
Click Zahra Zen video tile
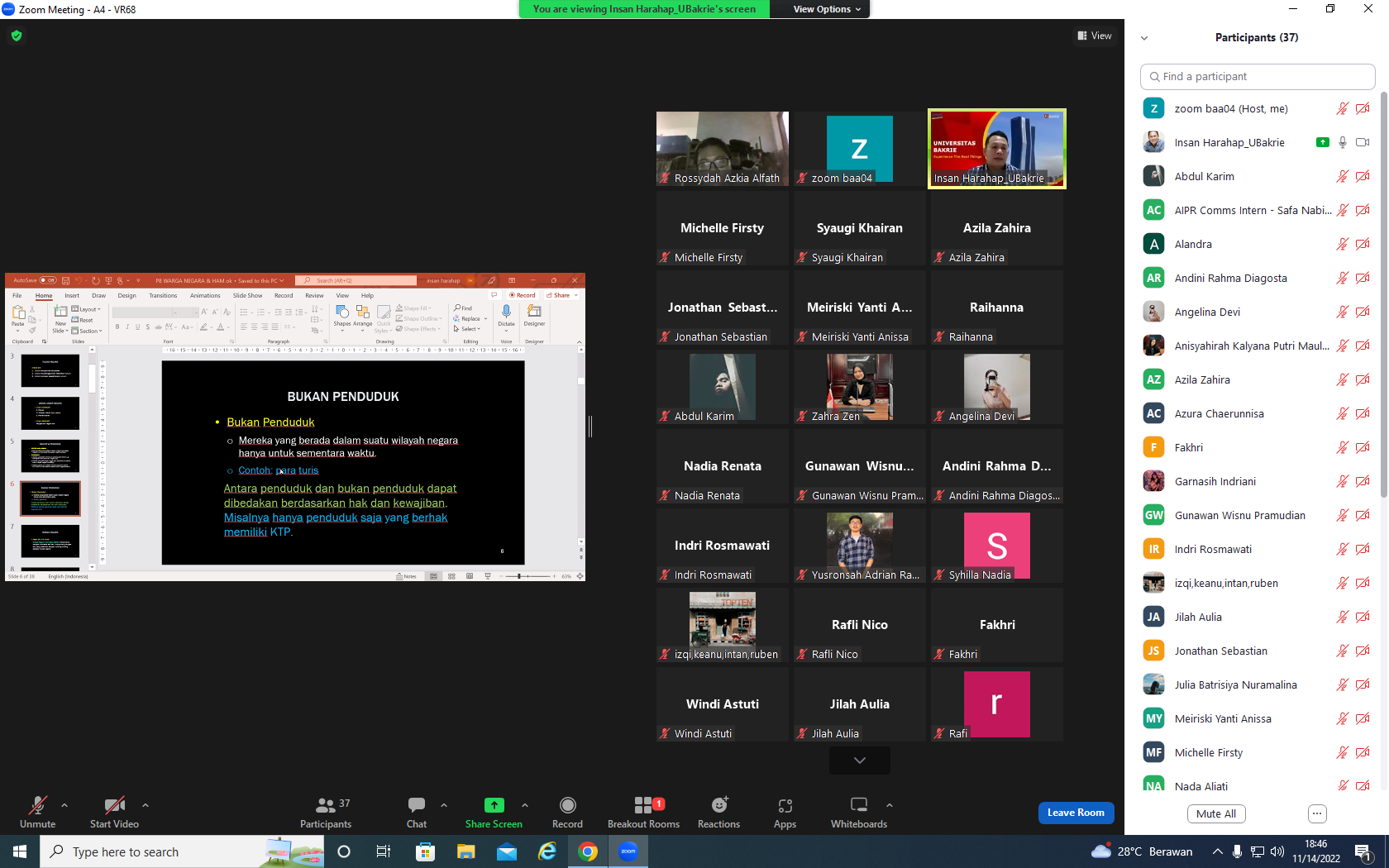click(860, 387)
